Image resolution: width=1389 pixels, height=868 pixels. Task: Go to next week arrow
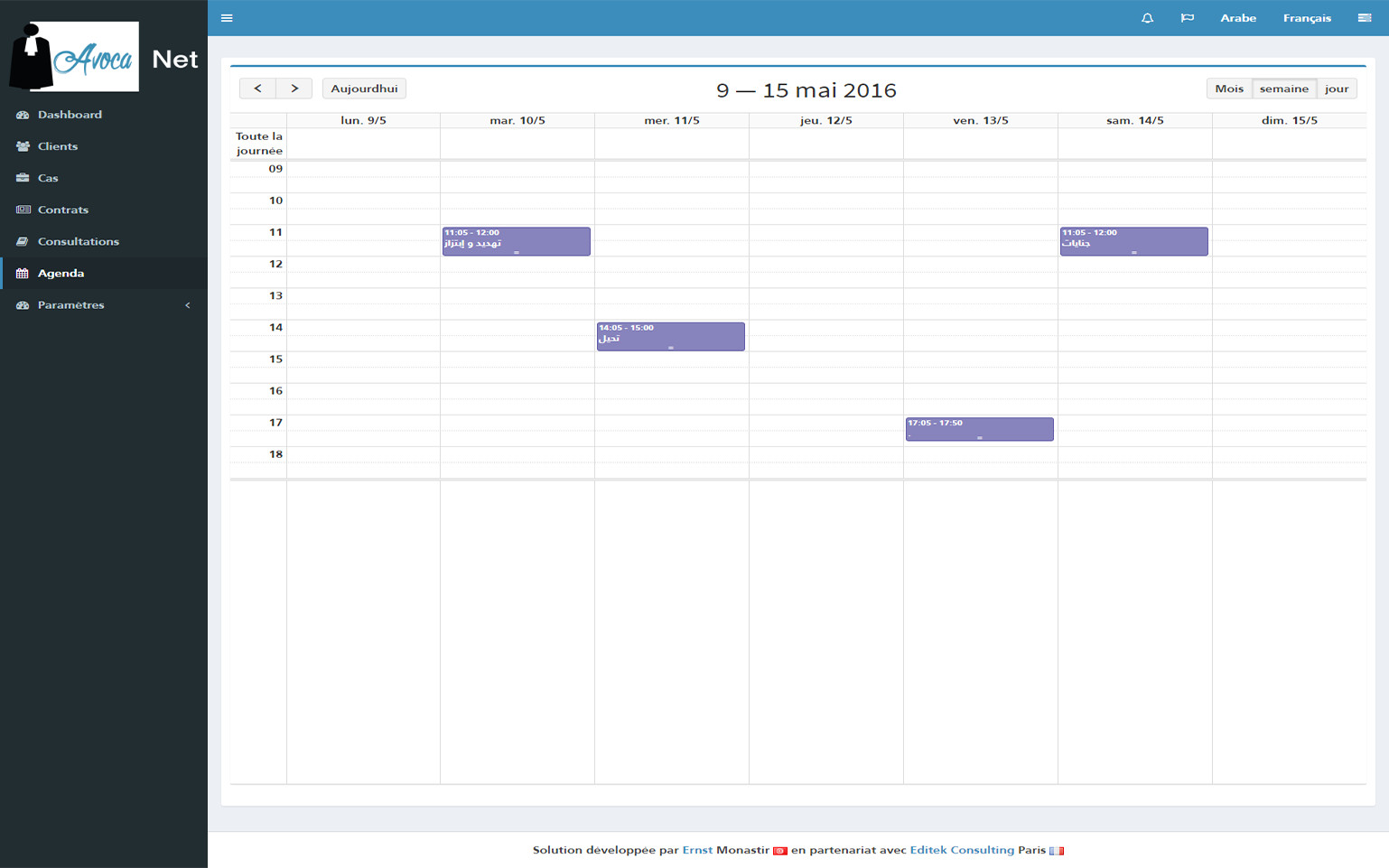(294, 89)
